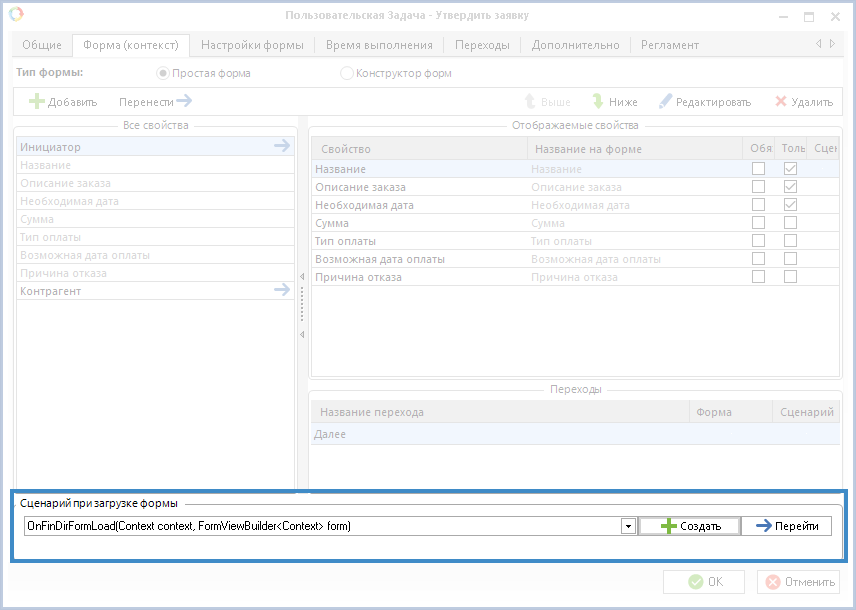Select the Конструктор форм radio button
The width and height of the screenshot is (856, 610).
347,73
